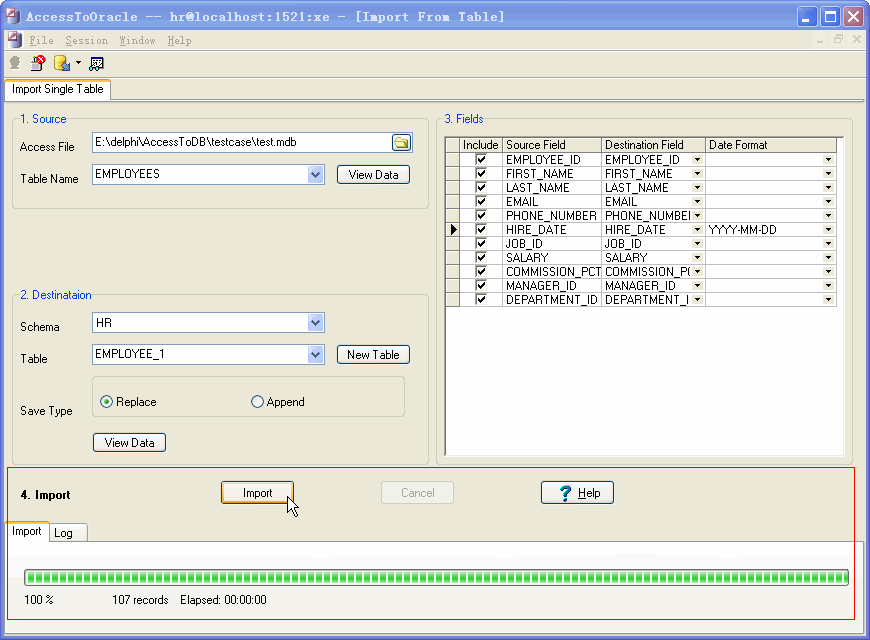Click the inner window minimize icon
This screenshot has width=870, height=640.
click(820, 40)
